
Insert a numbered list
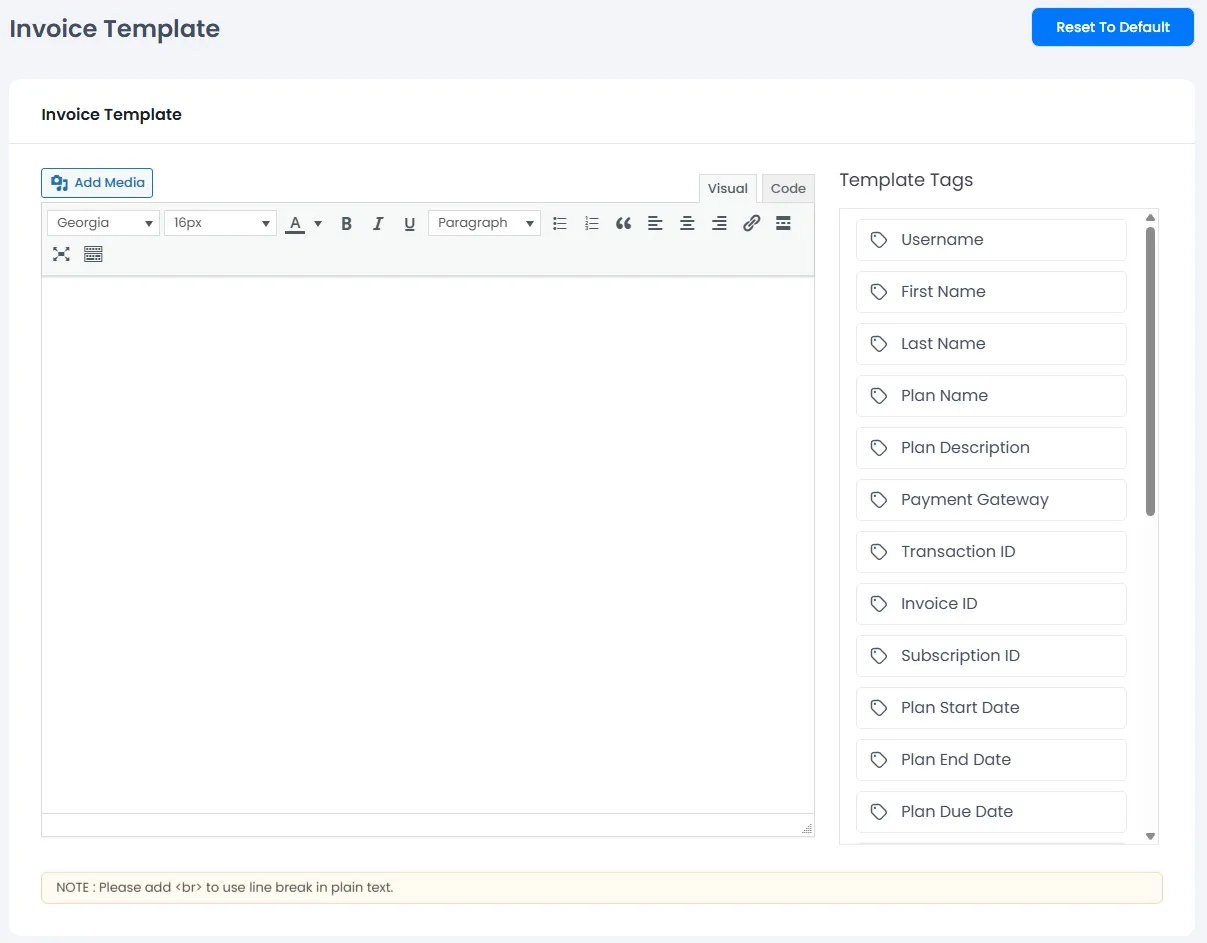point(592,222)
